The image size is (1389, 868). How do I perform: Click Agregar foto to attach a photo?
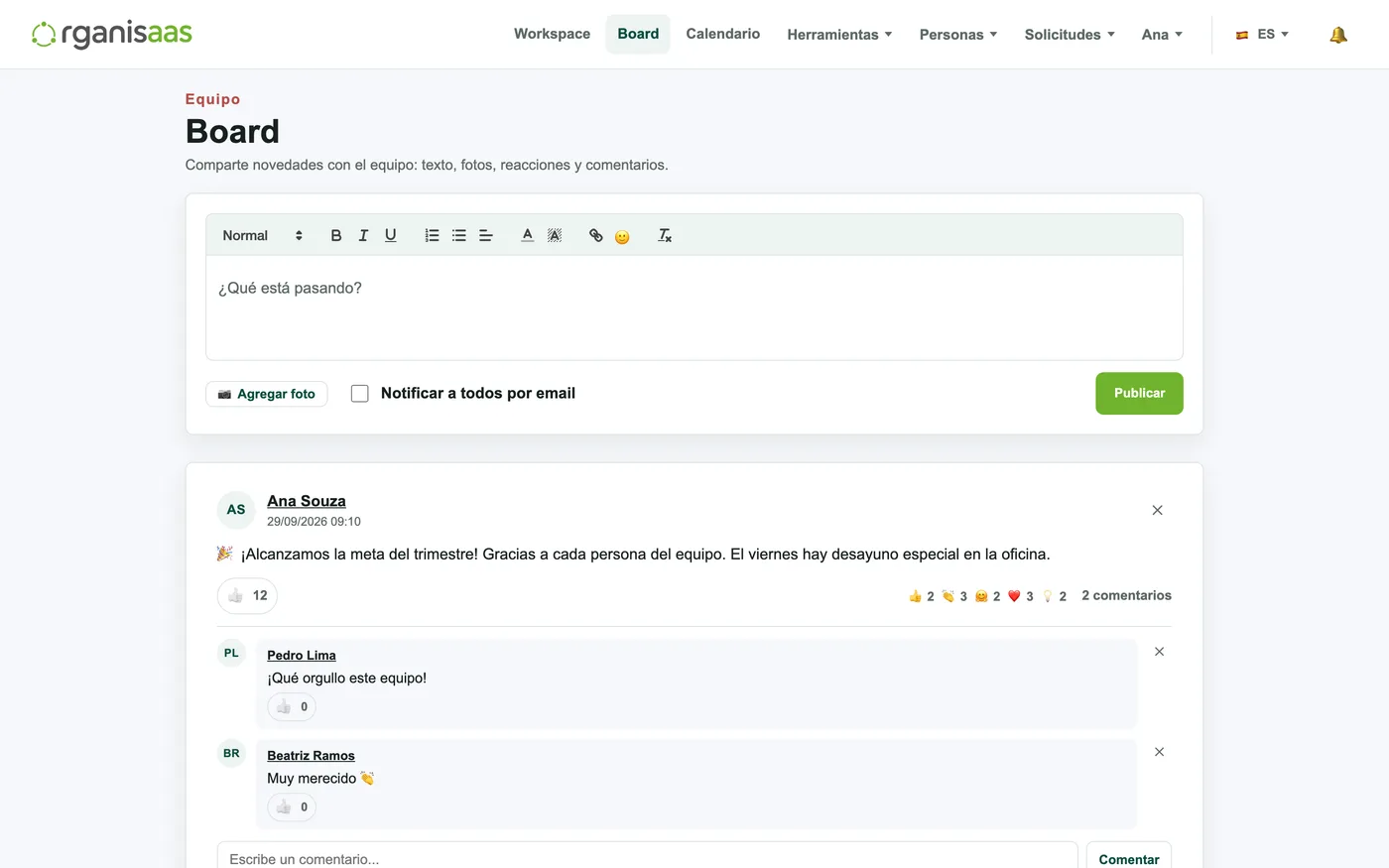click(267, 394)
